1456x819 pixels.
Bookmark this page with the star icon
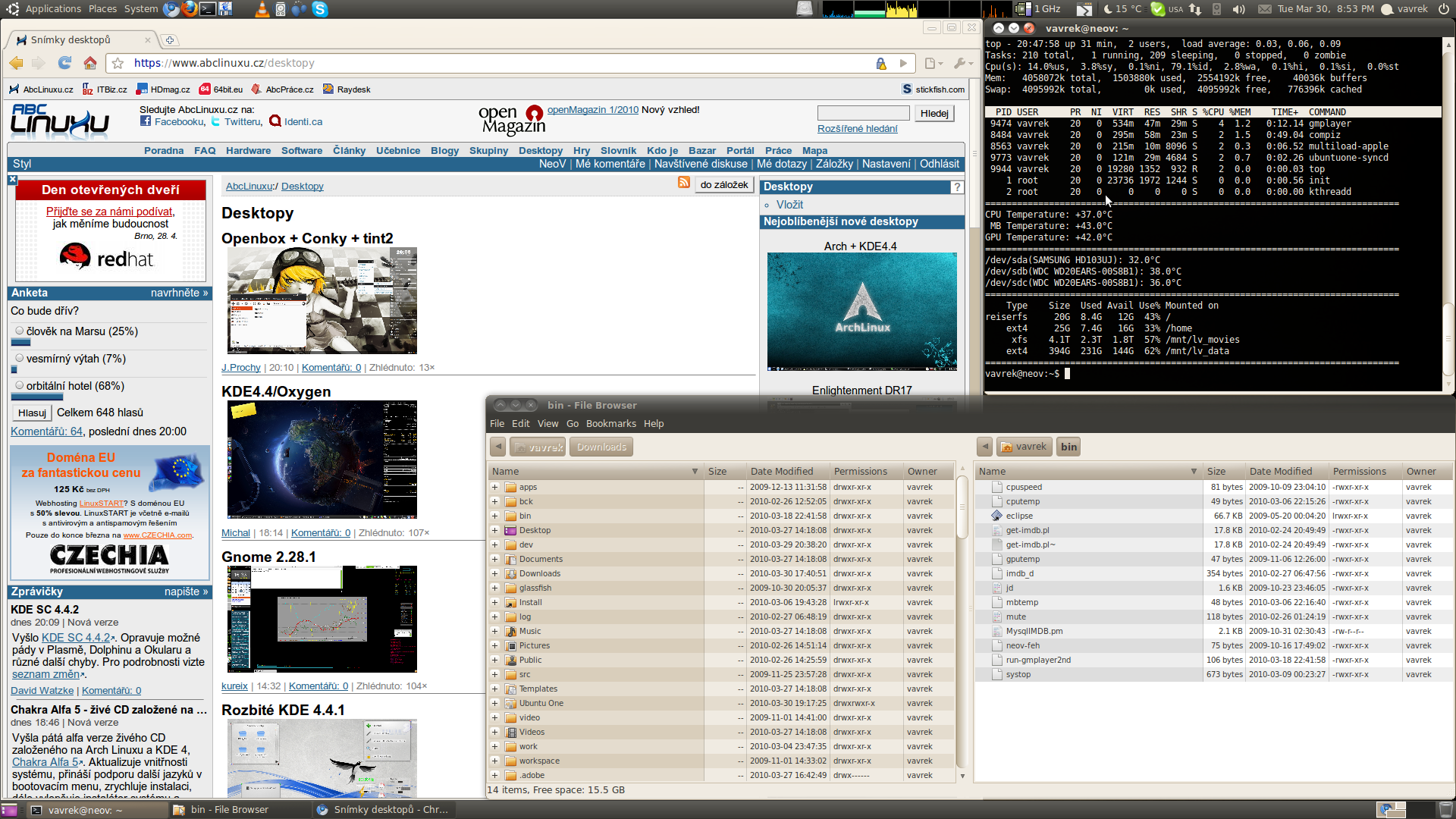(118, 64)
